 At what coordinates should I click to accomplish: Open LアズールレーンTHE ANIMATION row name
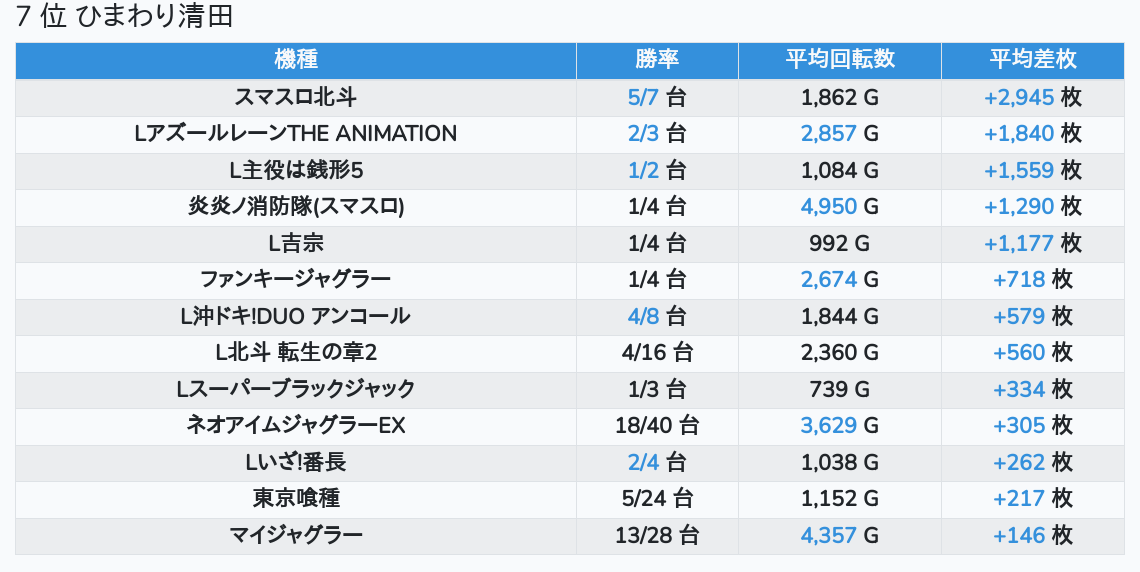click(295, 133)
